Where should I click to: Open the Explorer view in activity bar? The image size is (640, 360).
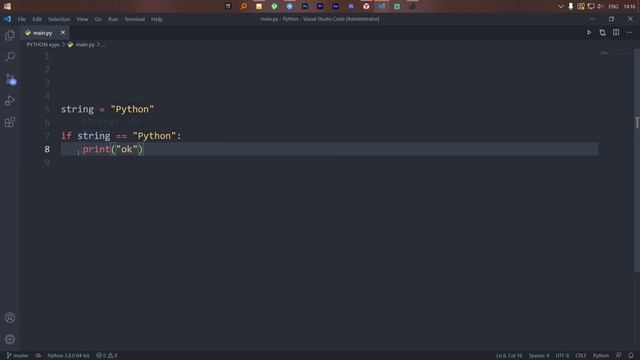point(10,36)
